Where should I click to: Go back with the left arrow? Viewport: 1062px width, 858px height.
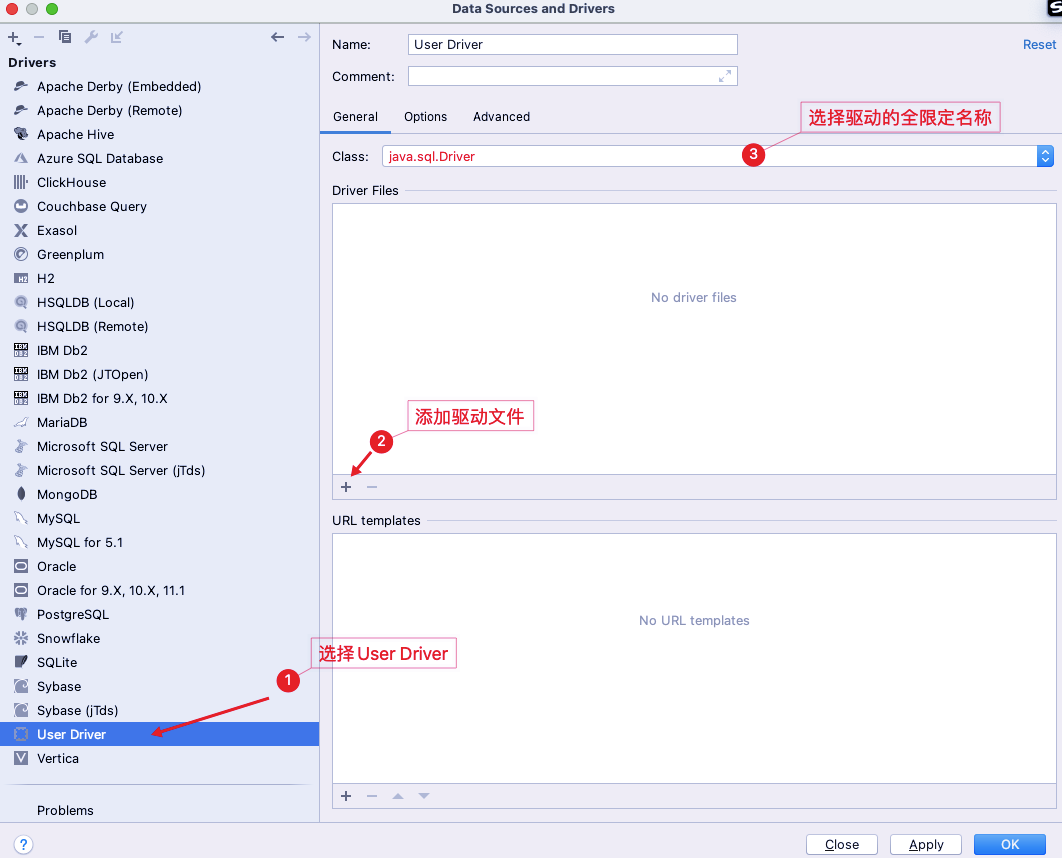[278, 37]
